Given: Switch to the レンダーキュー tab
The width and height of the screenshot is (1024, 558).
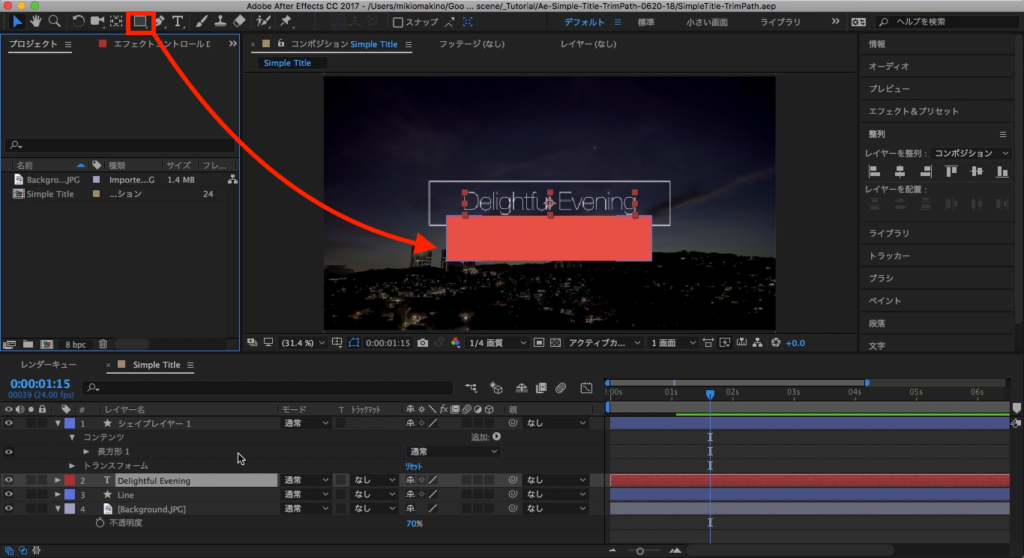Looking at the screenshot, I should pyautogui.click(x=48, y=365).
